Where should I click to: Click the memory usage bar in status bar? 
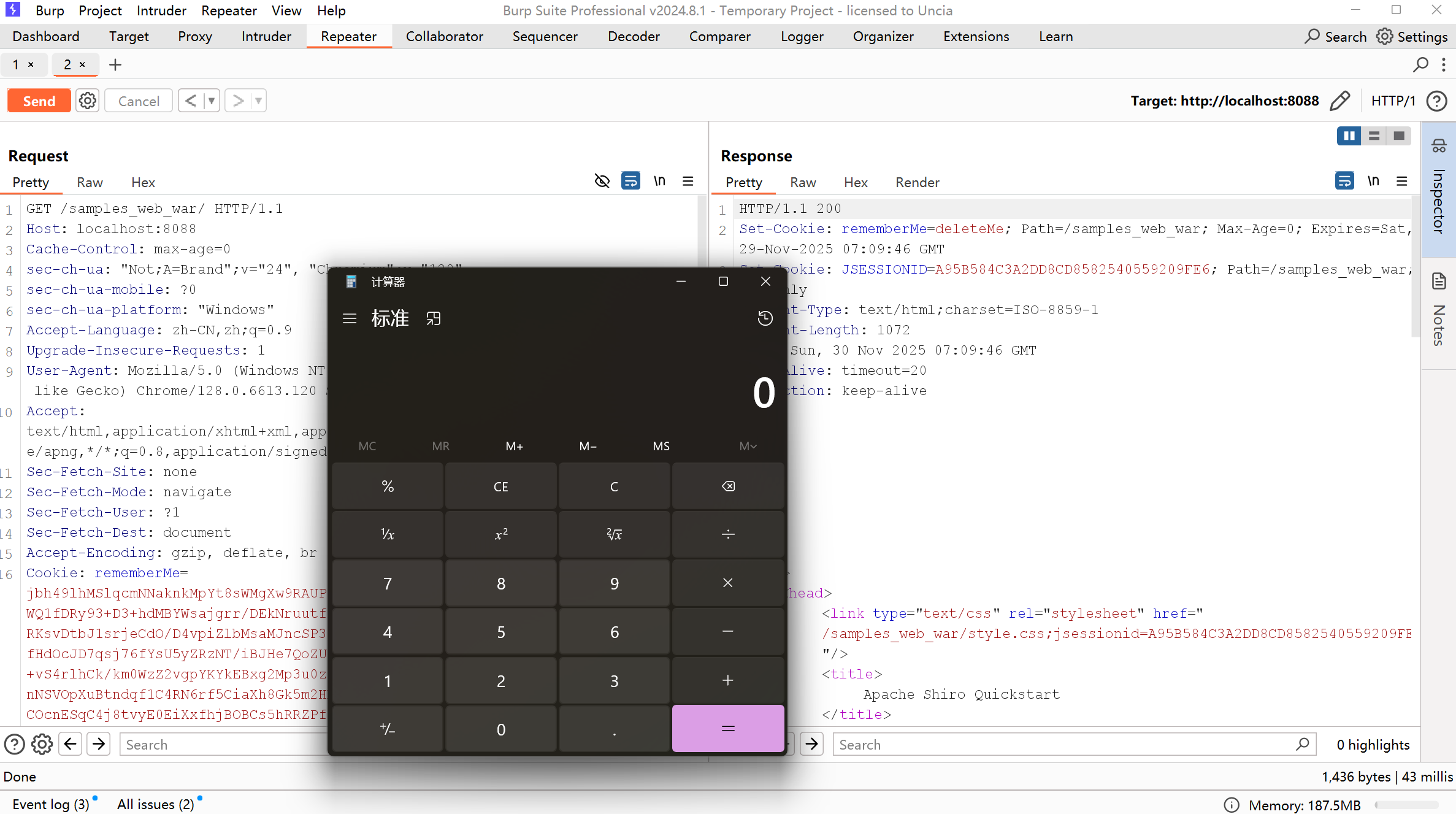click(1406, 805)
